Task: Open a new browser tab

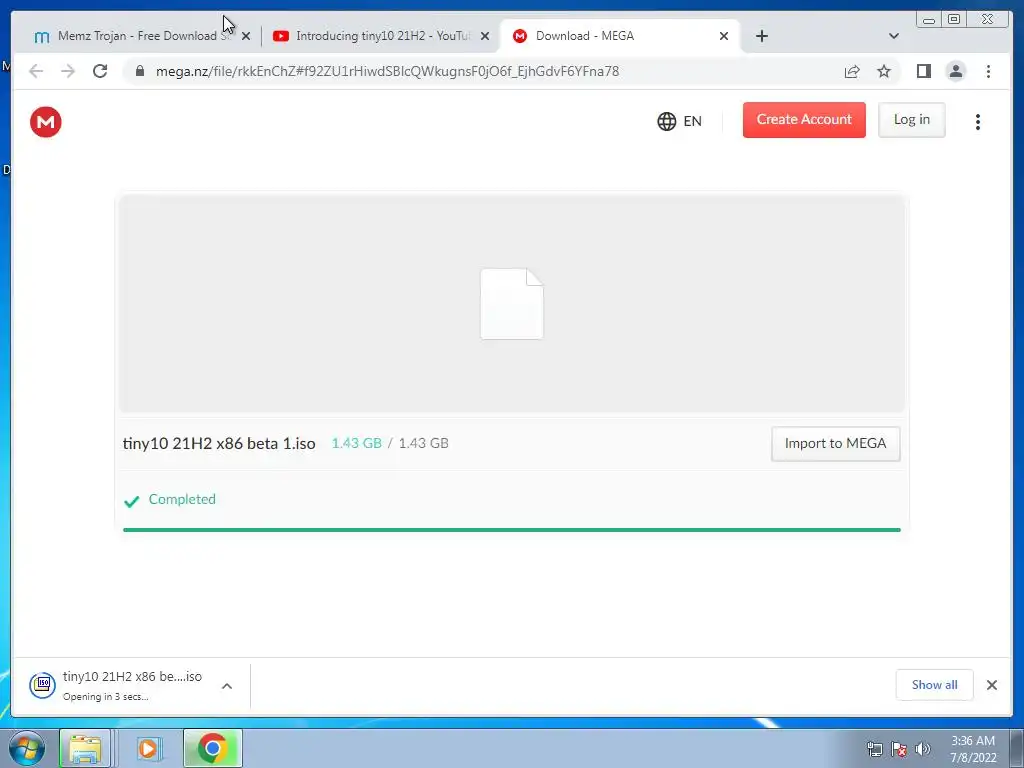Action: (x=761, y=36)
